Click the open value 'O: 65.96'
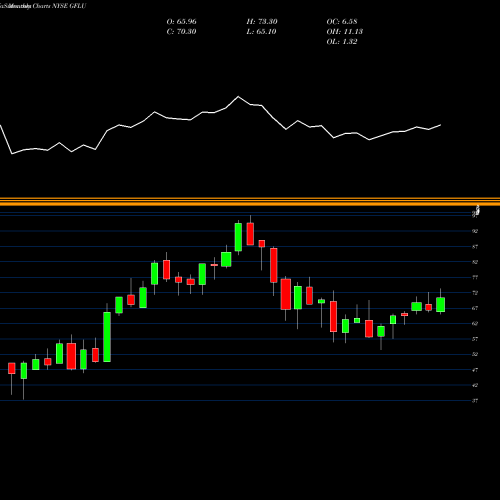 (x=181, y=22)
